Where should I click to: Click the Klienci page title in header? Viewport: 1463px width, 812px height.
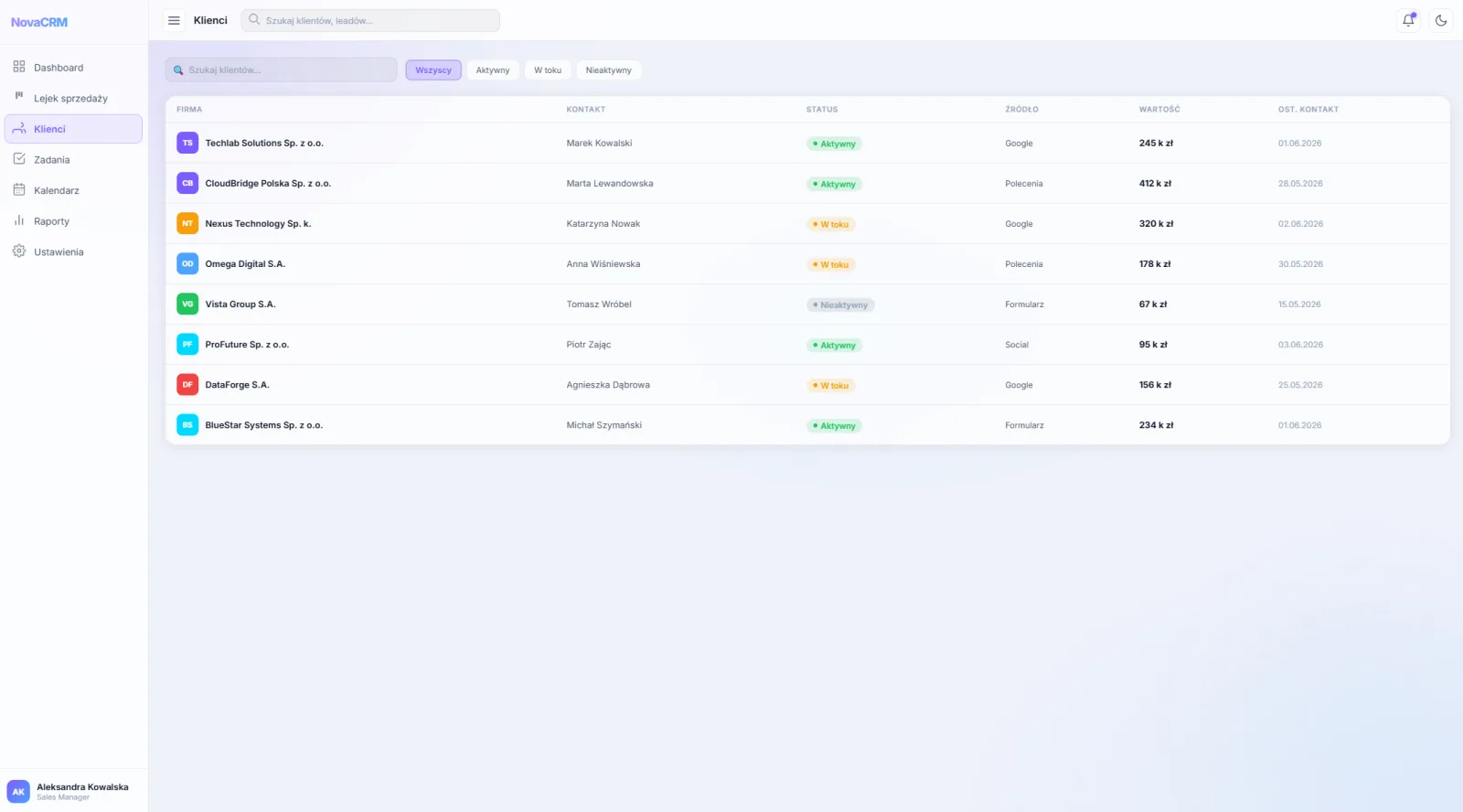pyautogui.click(x=210, y=20)
